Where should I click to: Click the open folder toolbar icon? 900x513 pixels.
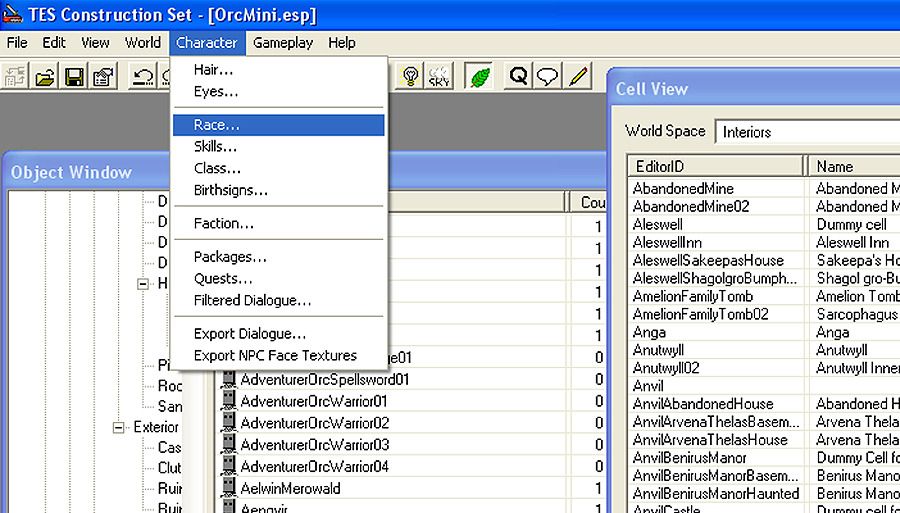point(45,77)
